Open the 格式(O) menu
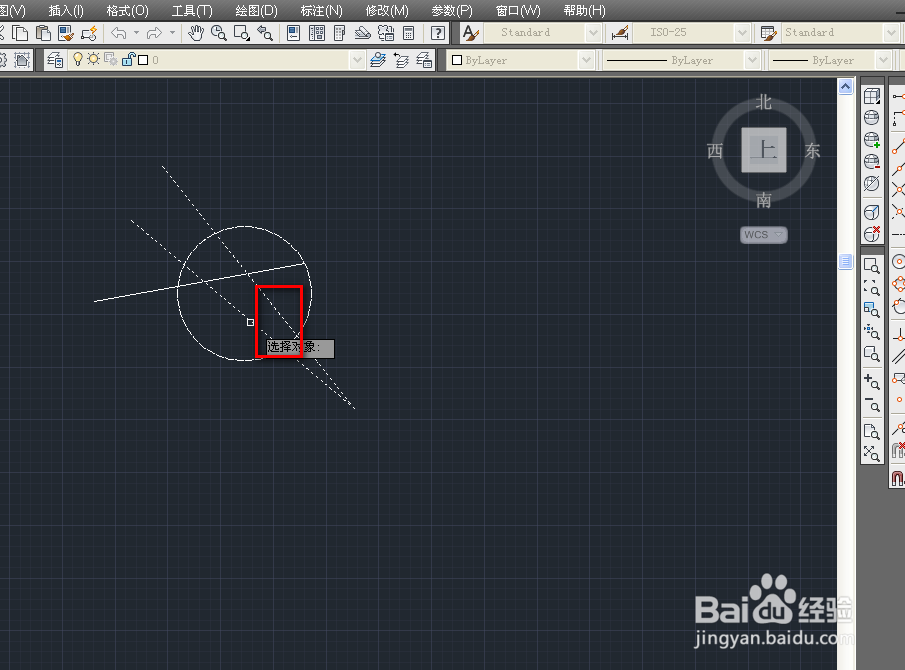Viewport: 905px width, 670px height. coord(128,11)
